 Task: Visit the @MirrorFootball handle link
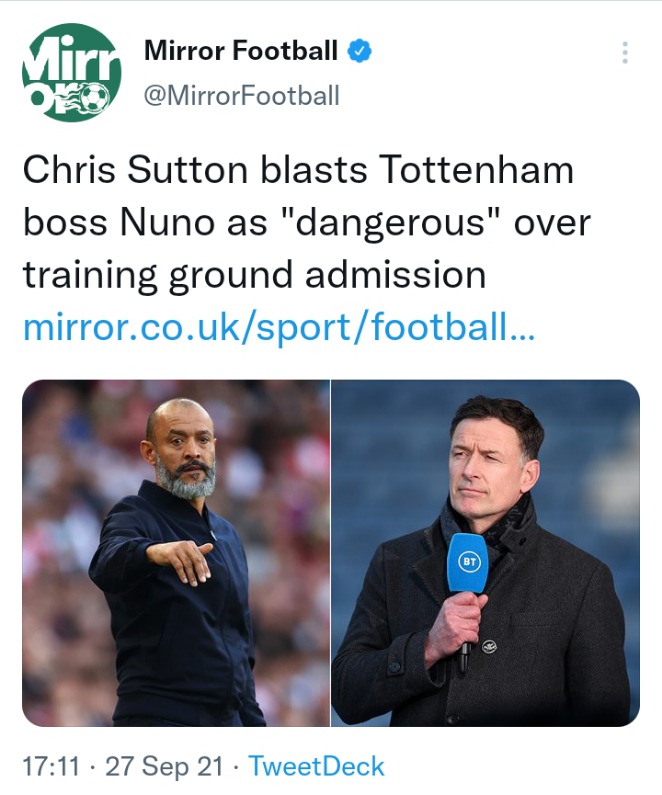click(x=242, y=96)
